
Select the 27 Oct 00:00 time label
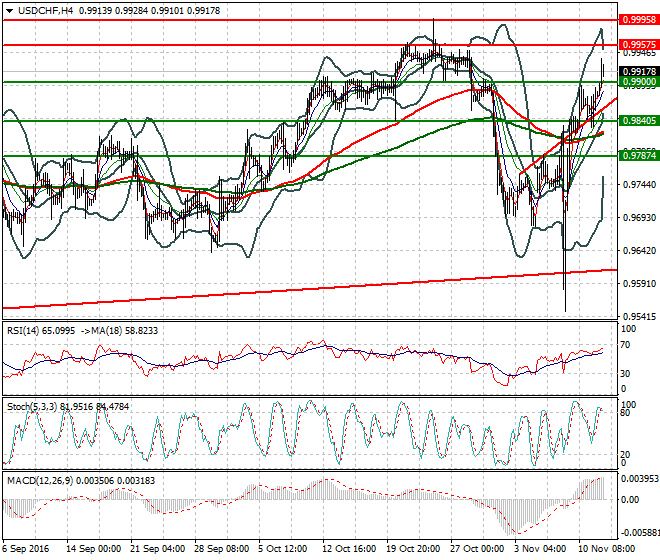coord(477,549)
